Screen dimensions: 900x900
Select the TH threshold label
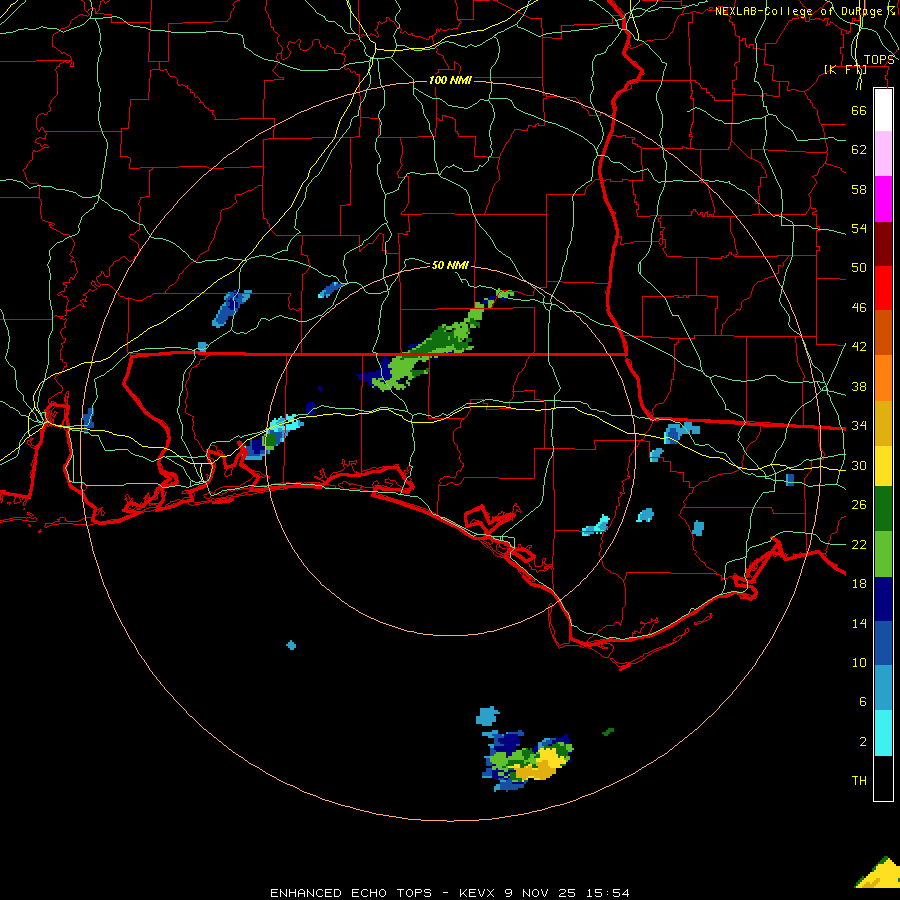pyautogui.click(x=859, y=781)
